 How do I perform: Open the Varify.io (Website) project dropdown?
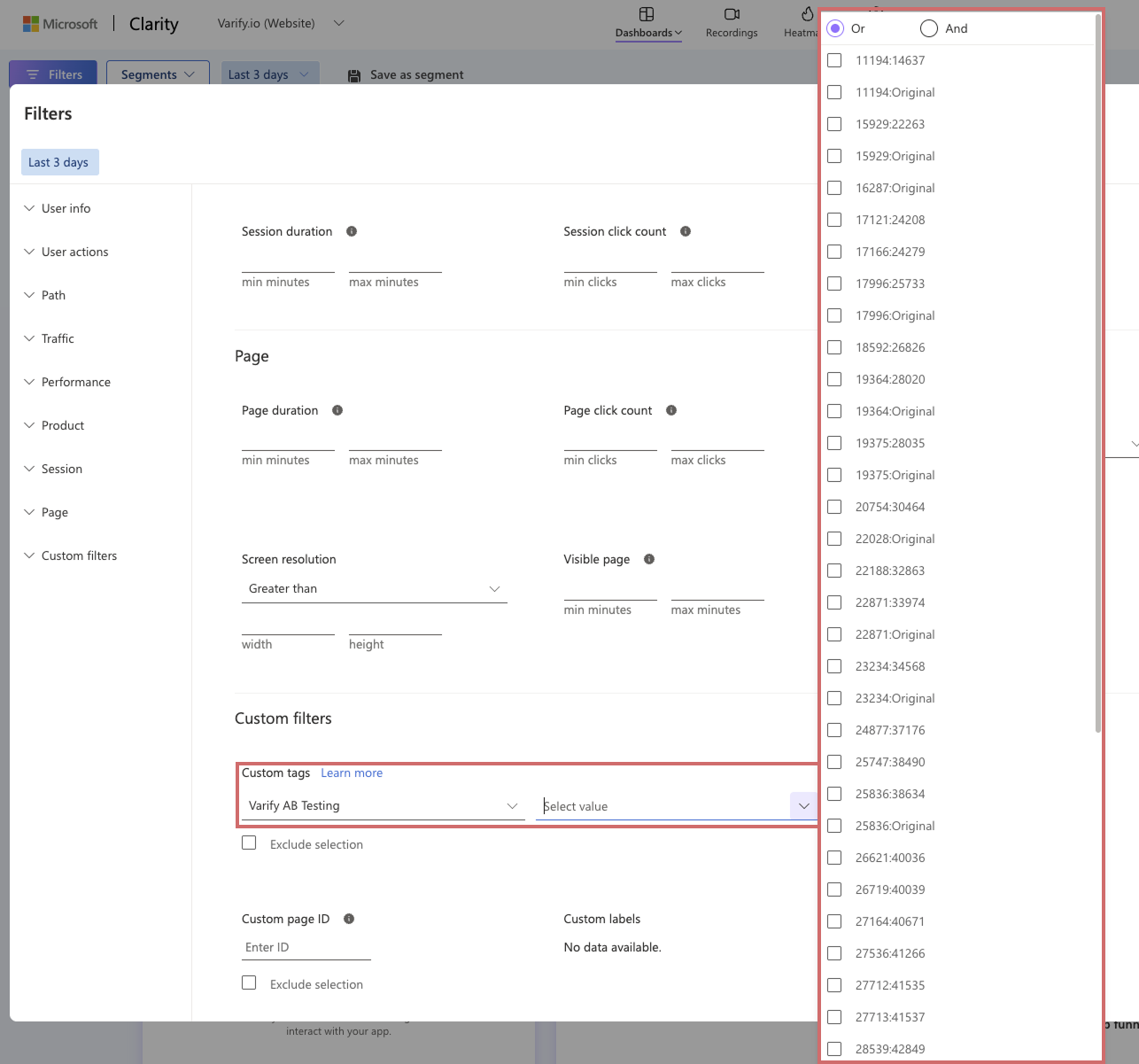click(x=281, y=24)
